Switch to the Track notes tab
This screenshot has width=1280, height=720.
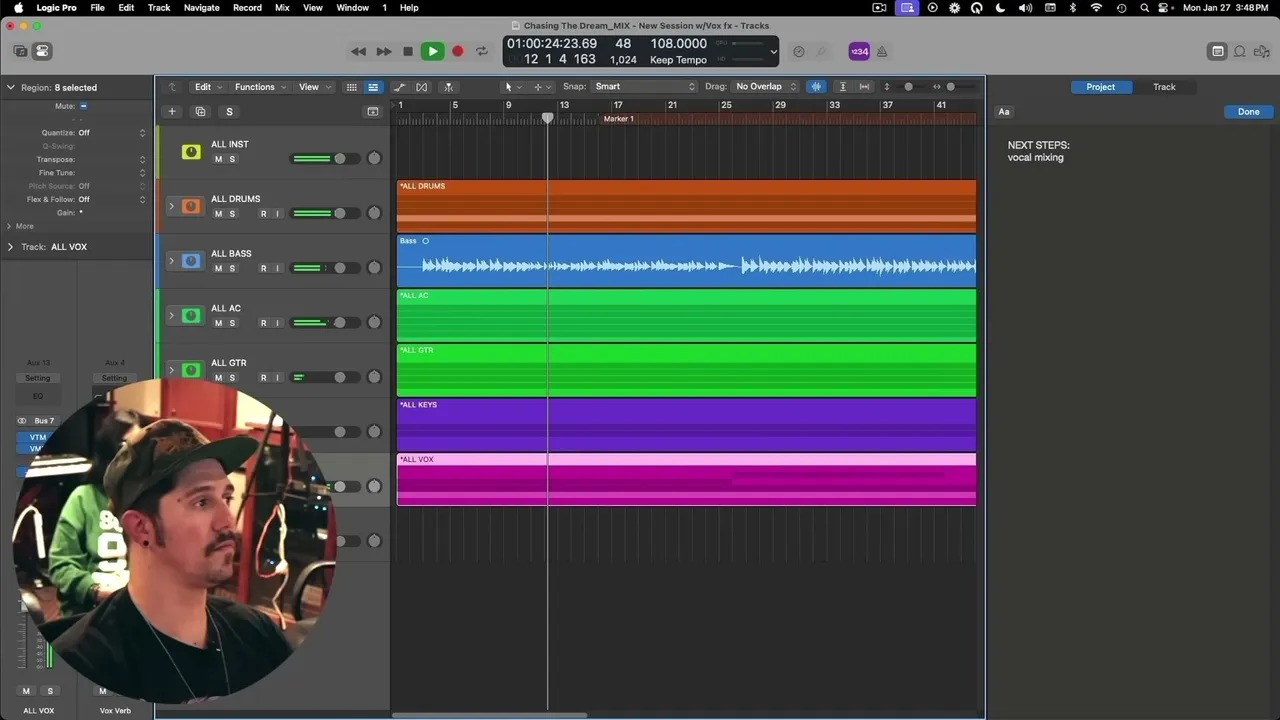1164,87
